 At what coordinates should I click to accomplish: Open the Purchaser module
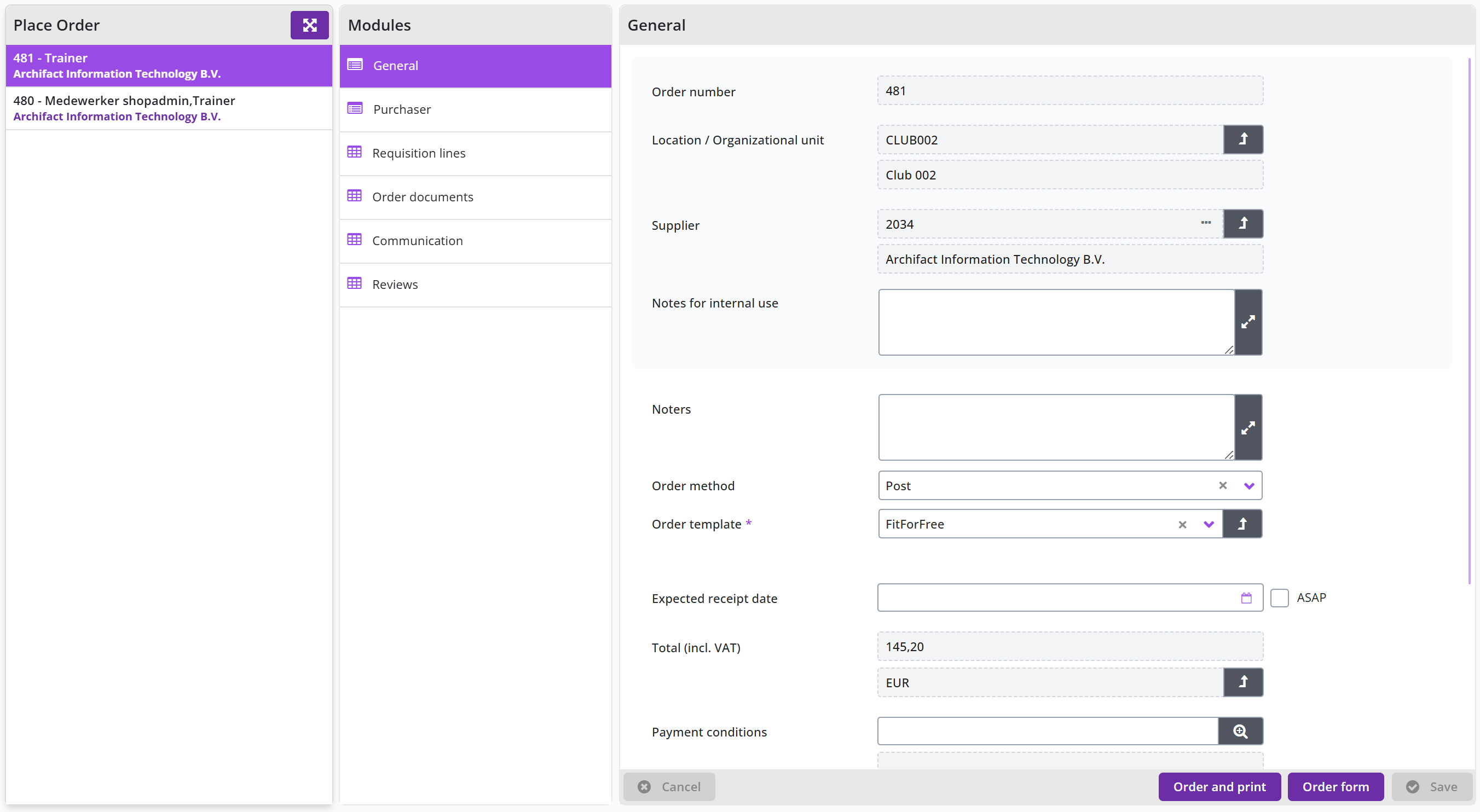coord(475,109)
